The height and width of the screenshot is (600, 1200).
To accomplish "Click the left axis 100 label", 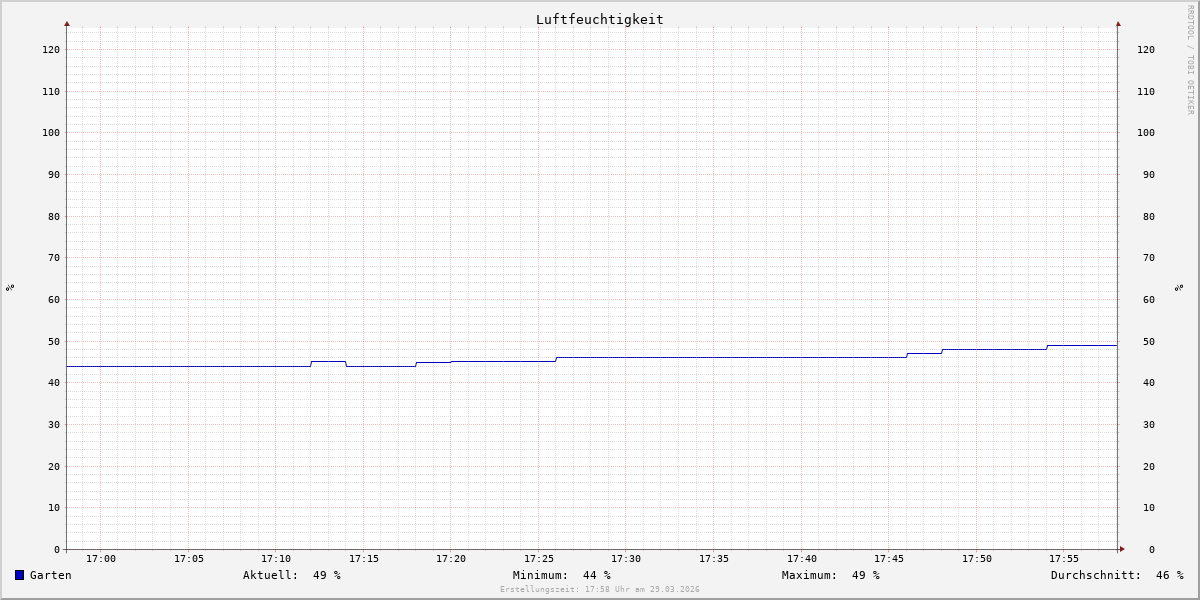I will [51, 133].
